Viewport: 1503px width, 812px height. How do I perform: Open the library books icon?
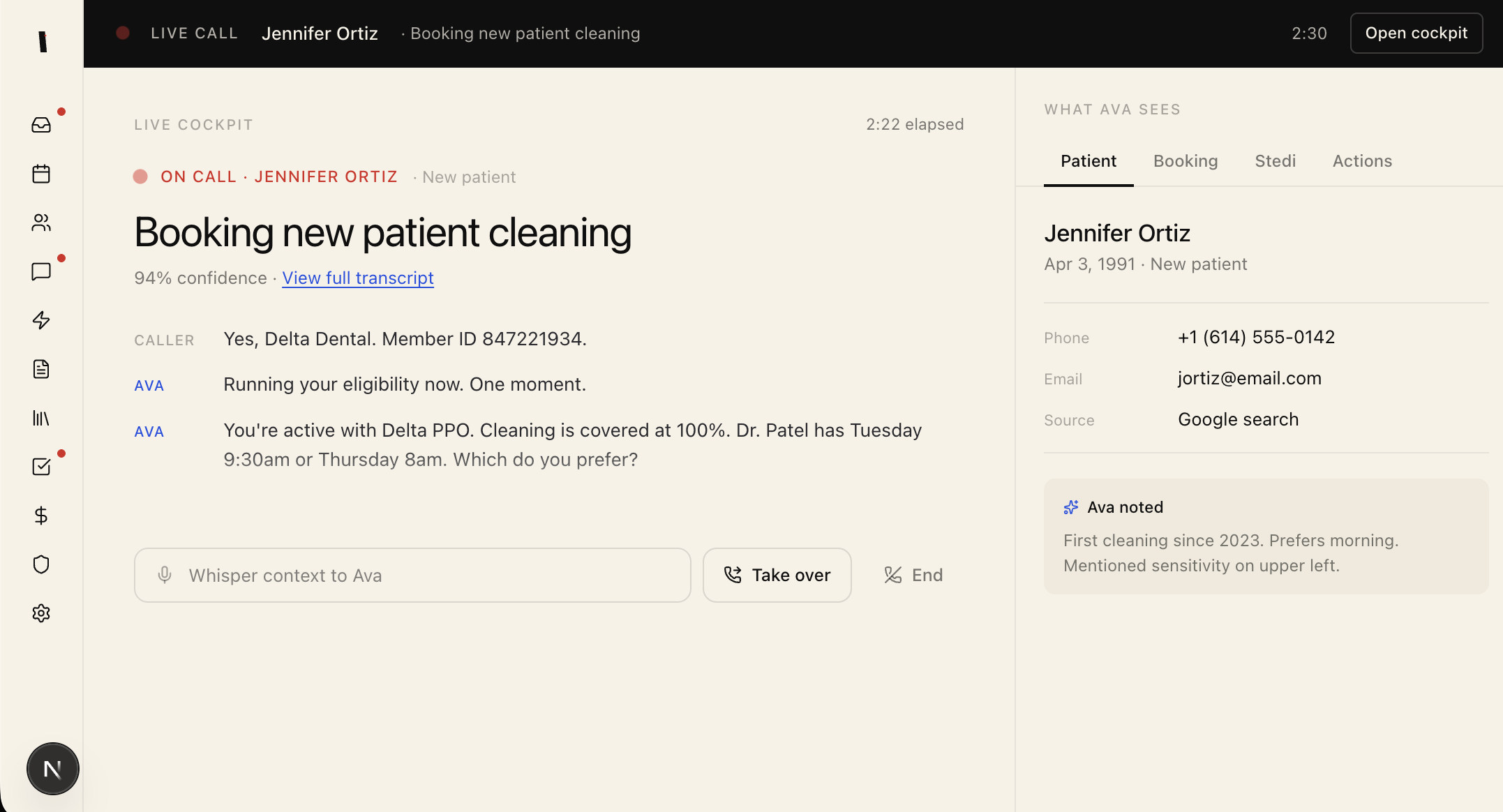click(41, 418)
